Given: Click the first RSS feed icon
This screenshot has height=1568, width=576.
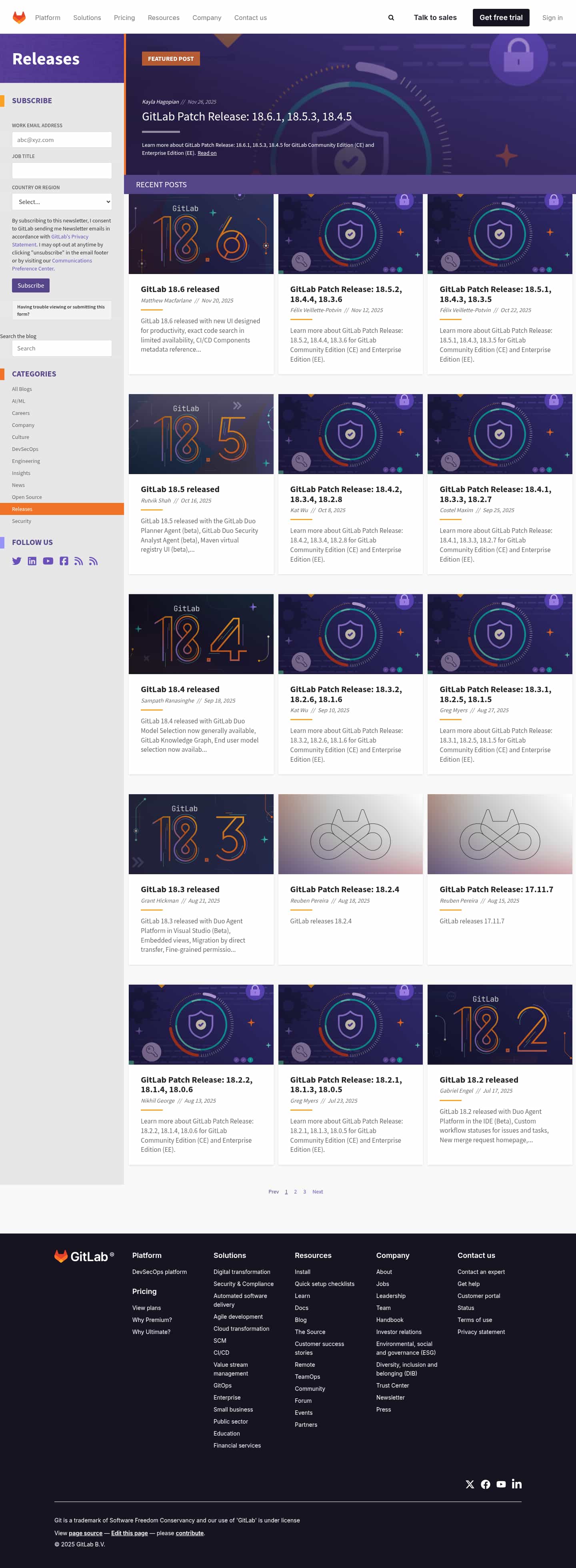Looking at the screenshot, I should (78, 561).
